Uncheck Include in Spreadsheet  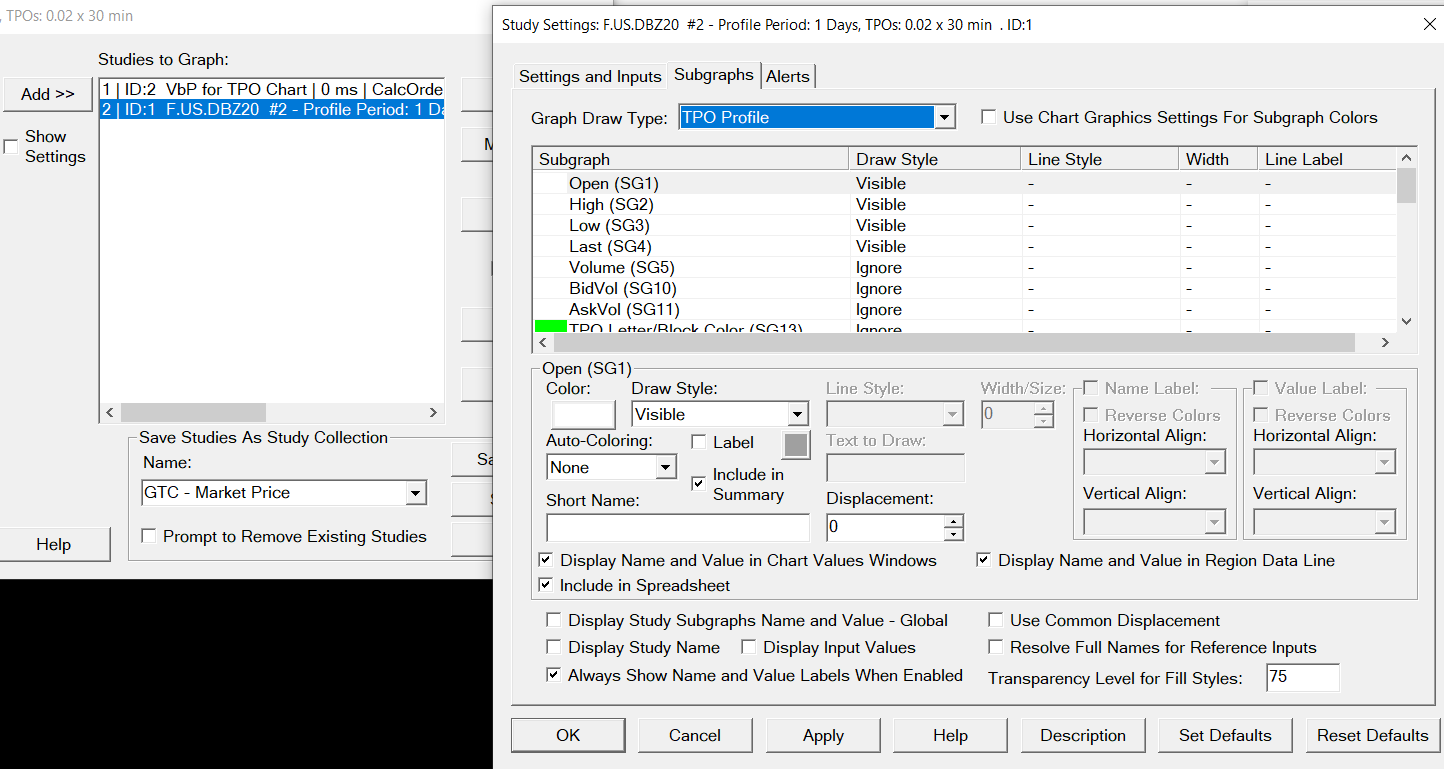coord(546,585)
